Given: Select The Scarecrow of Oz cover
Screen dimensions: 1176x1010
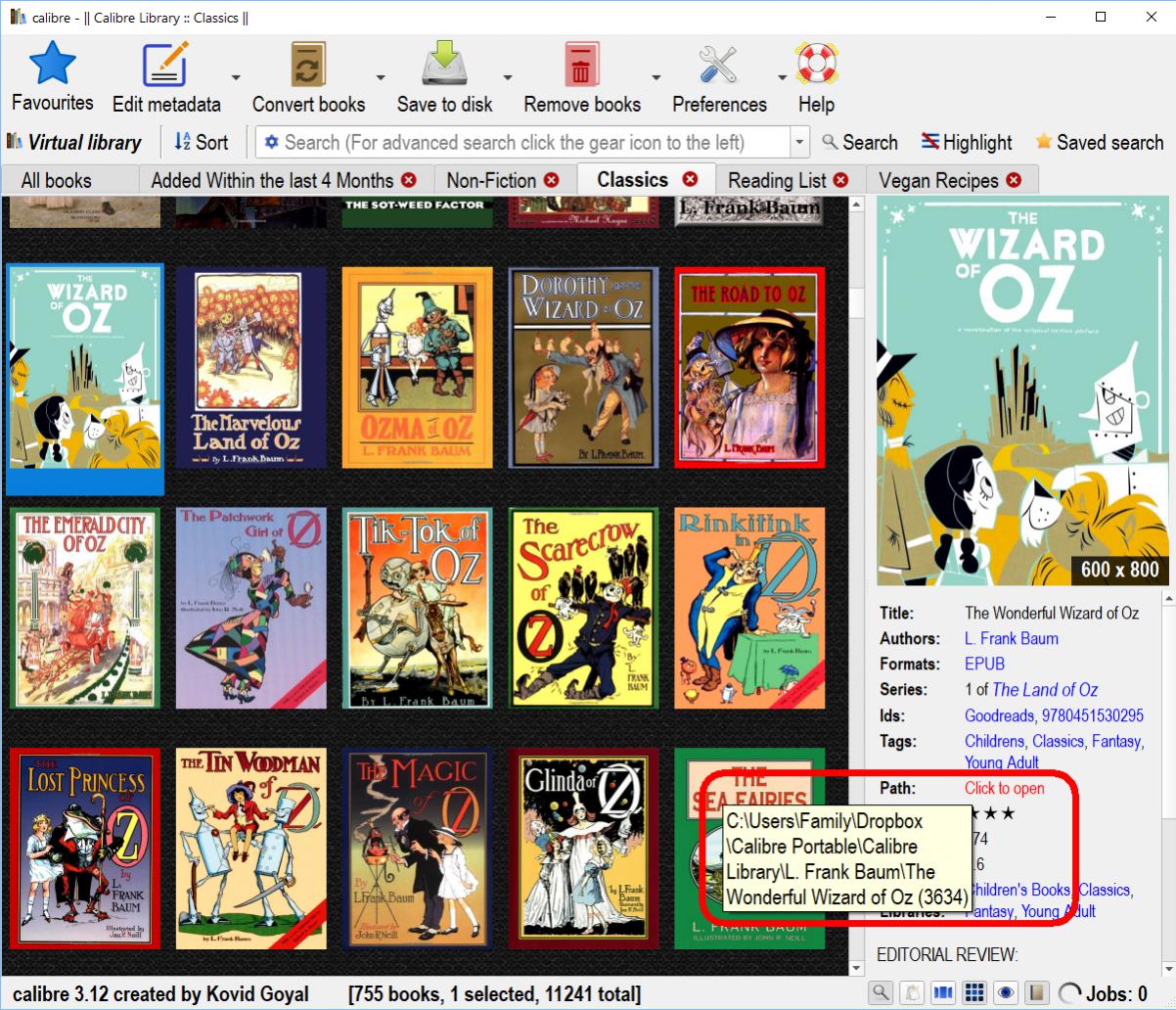Looking at the screenshot, I should [584, 608].
